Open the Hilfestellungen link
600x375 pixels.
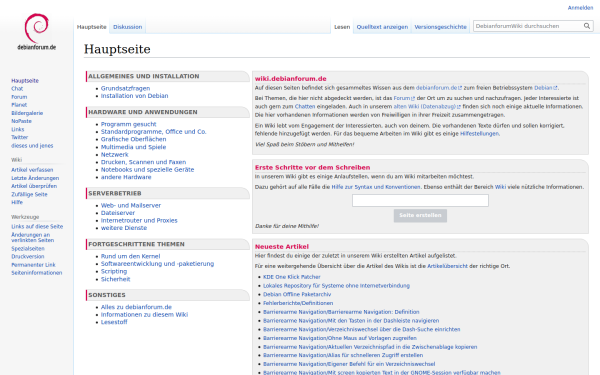(479, 134)
